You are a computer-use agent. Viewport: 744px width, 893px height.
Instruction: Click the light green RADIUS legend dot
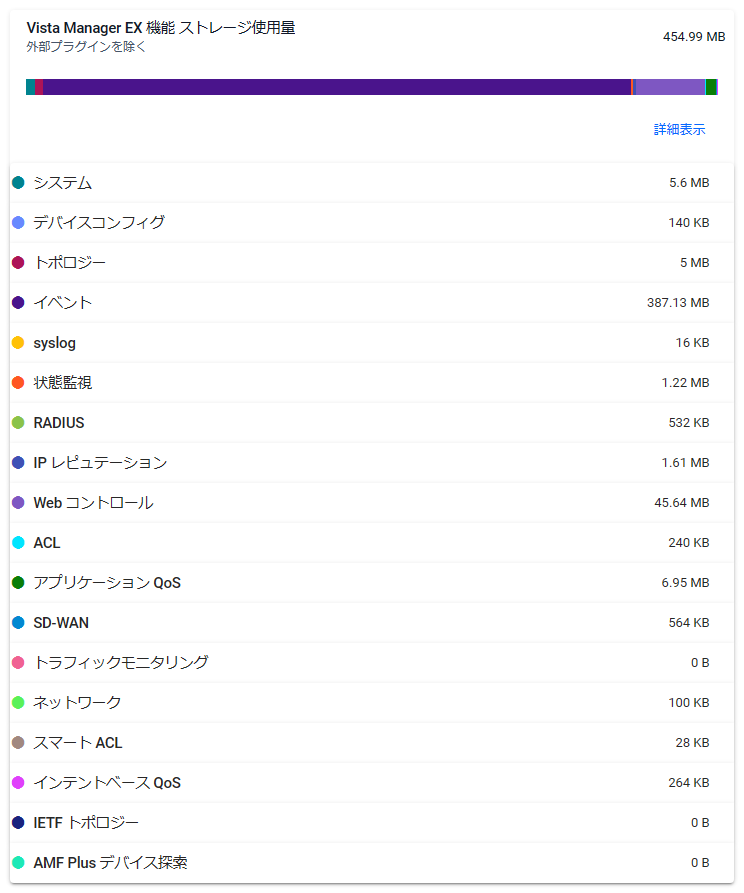(x=18, y=423)
